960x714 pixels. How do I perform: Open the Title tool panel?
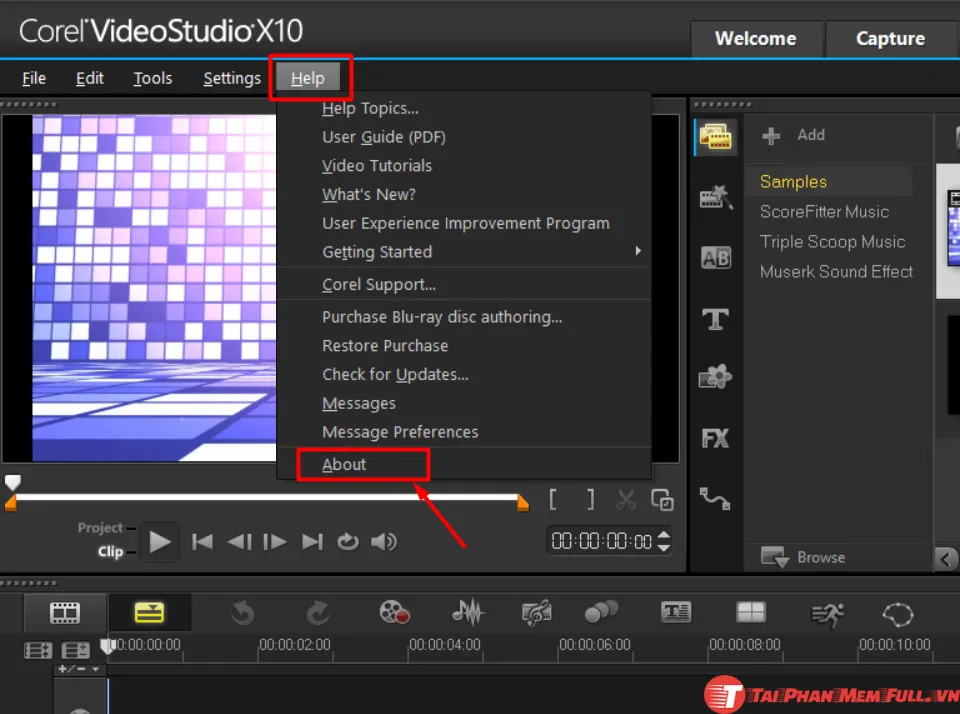[715, 319]
